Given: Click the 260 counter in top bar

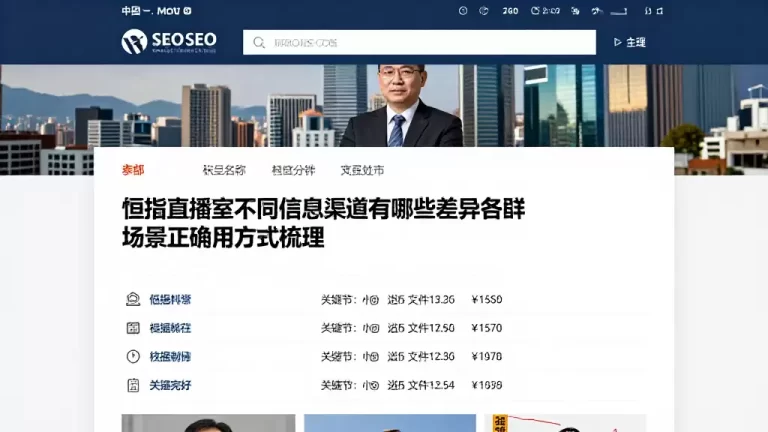Looking at the screenshot, I should tap(510, 11).
